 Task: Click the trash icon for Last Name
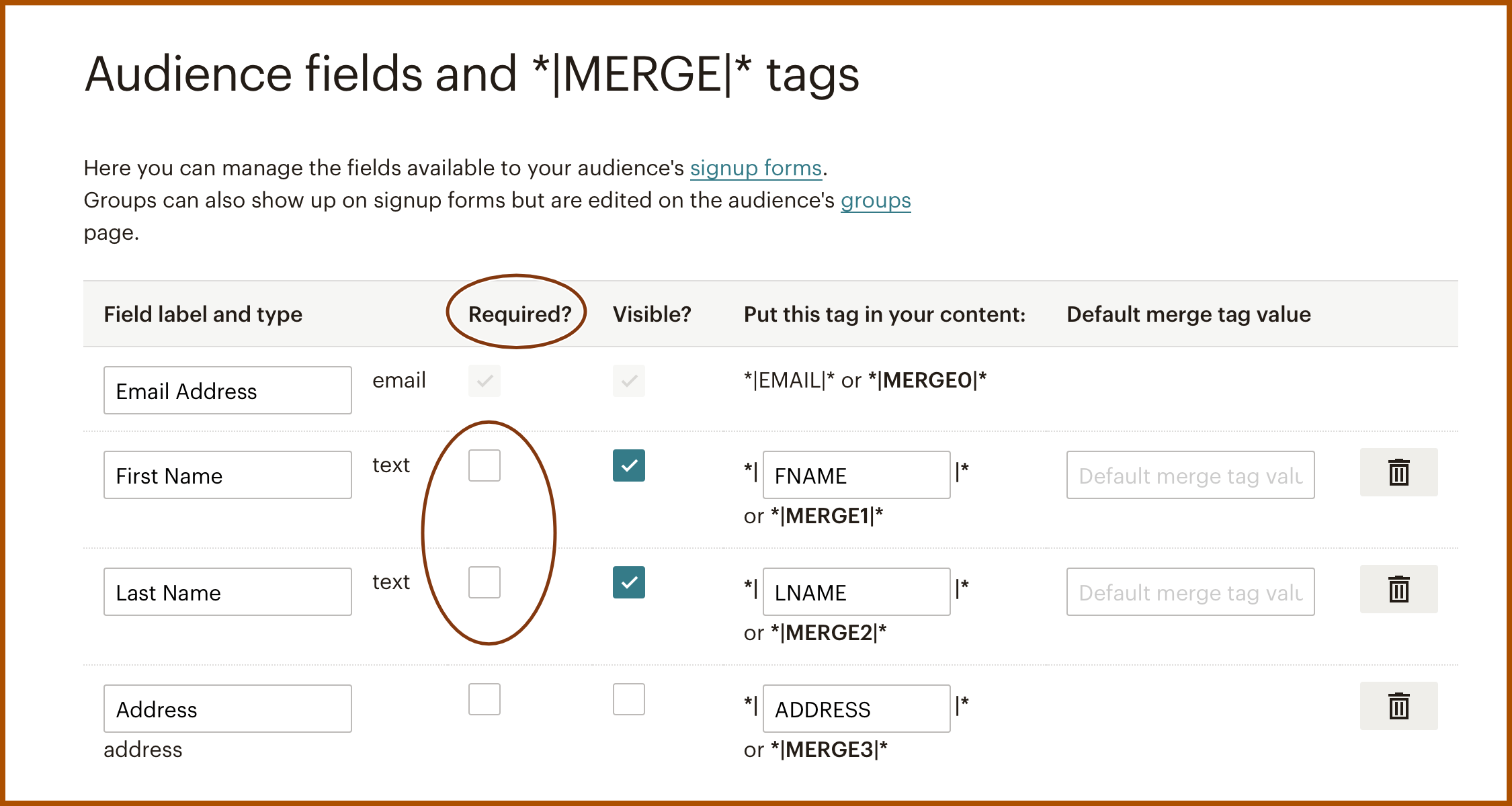coord(1398,589)
